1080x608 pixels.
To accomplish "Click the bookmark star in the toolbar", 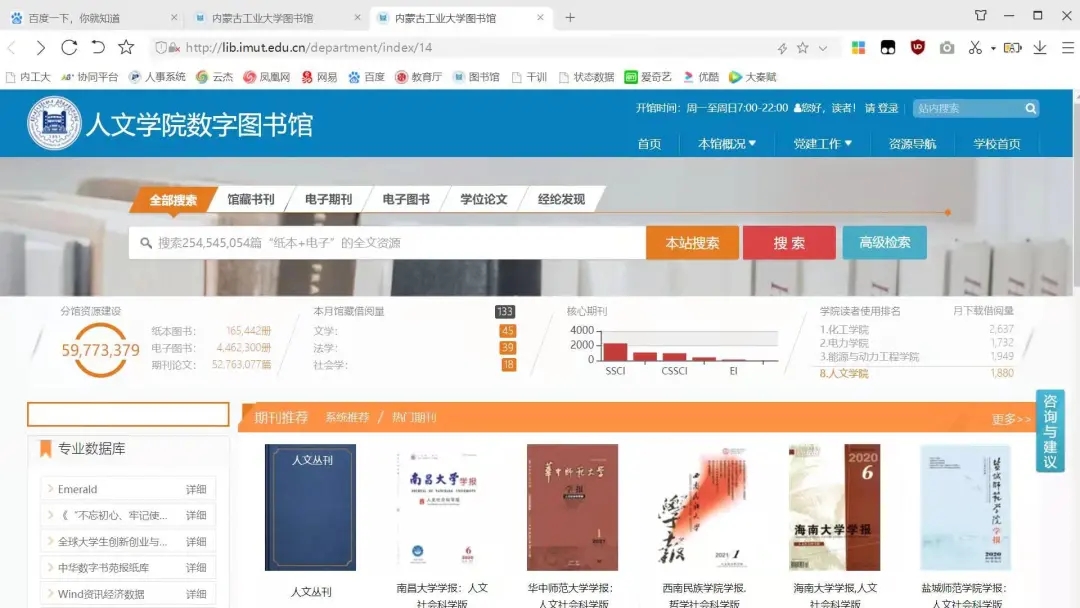I will click(x=126, y=48).
